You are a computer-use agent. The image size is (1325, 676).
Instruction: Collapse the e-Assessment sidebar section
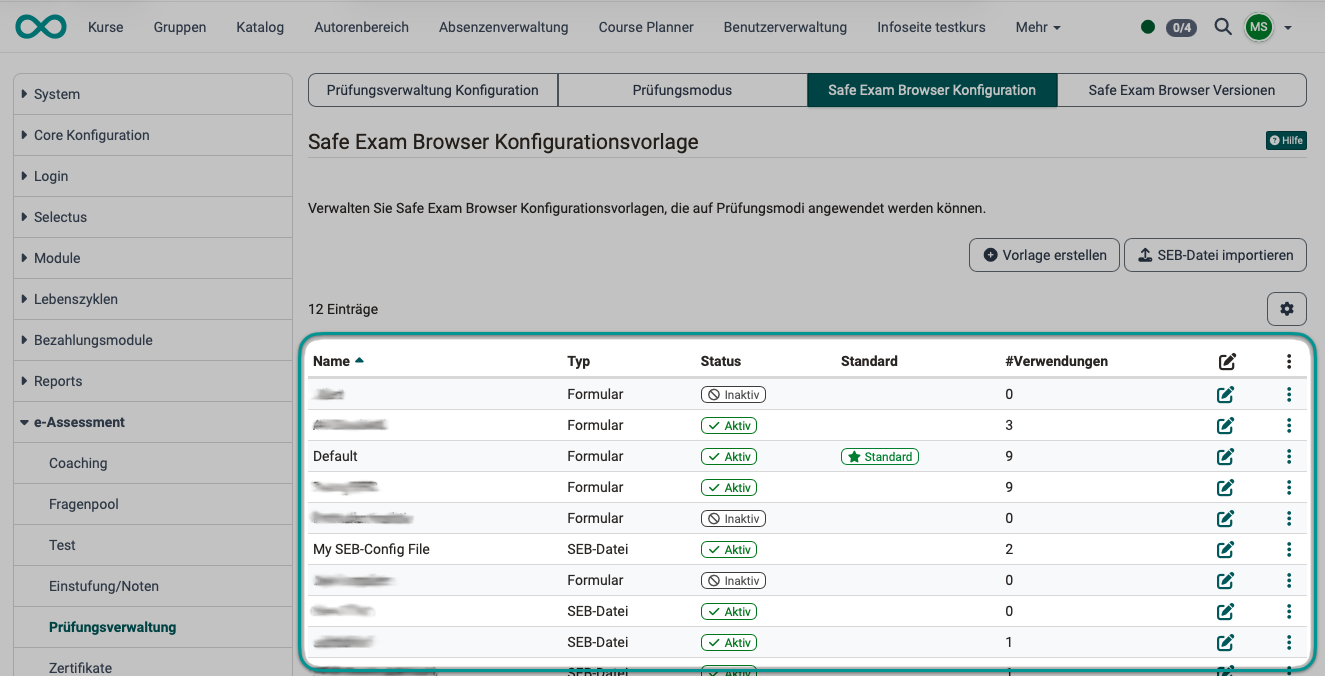pos(153,422)
